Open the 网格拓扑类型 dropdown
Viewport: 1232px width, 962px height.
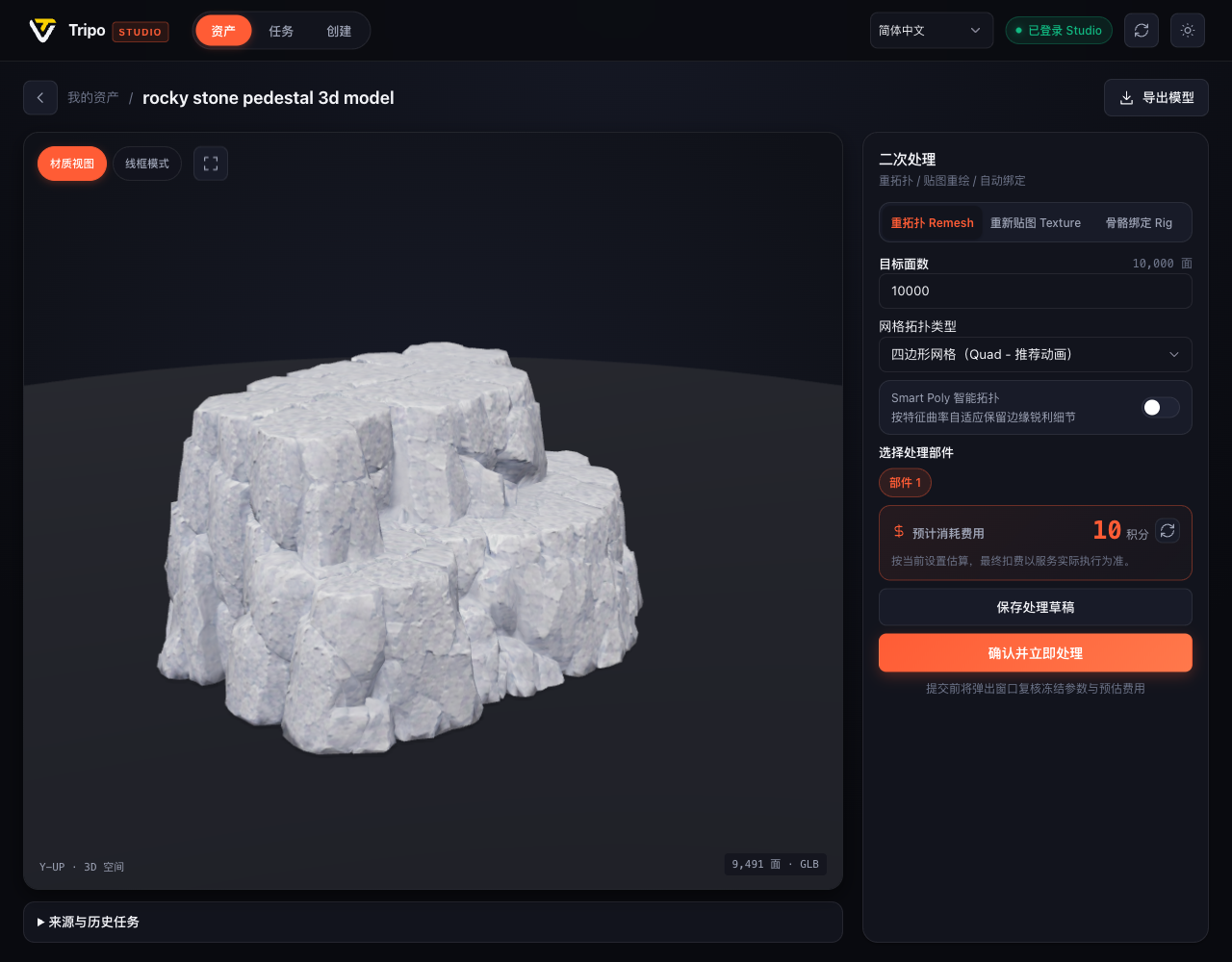pyautogui.click(x=1036, y=354)
